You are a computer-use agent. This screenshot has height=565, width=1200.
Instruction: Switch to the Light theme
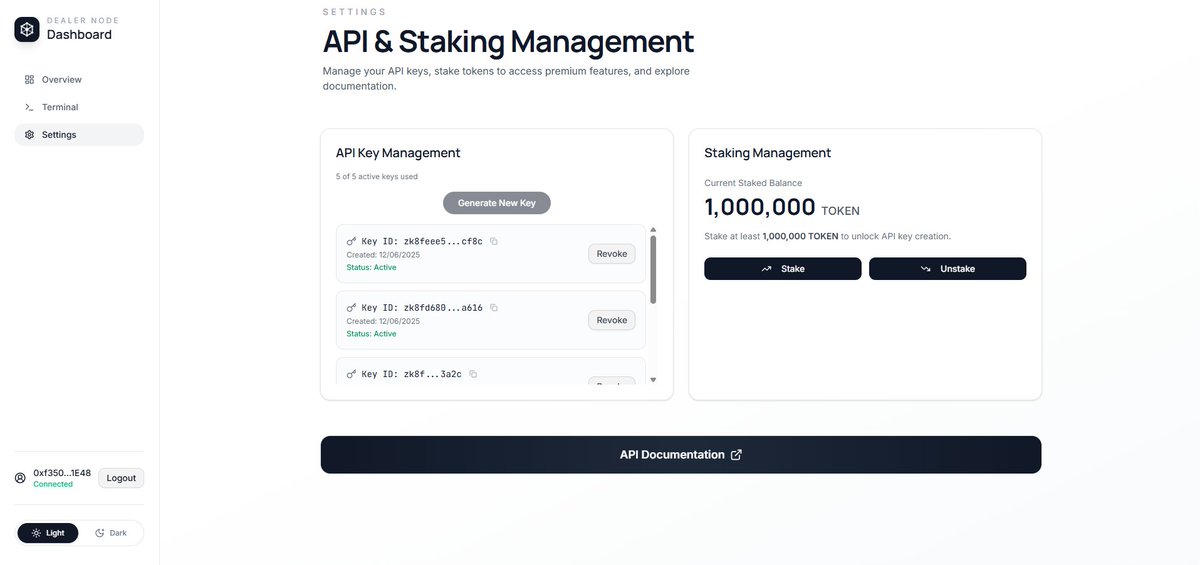(x=48, y=533)
